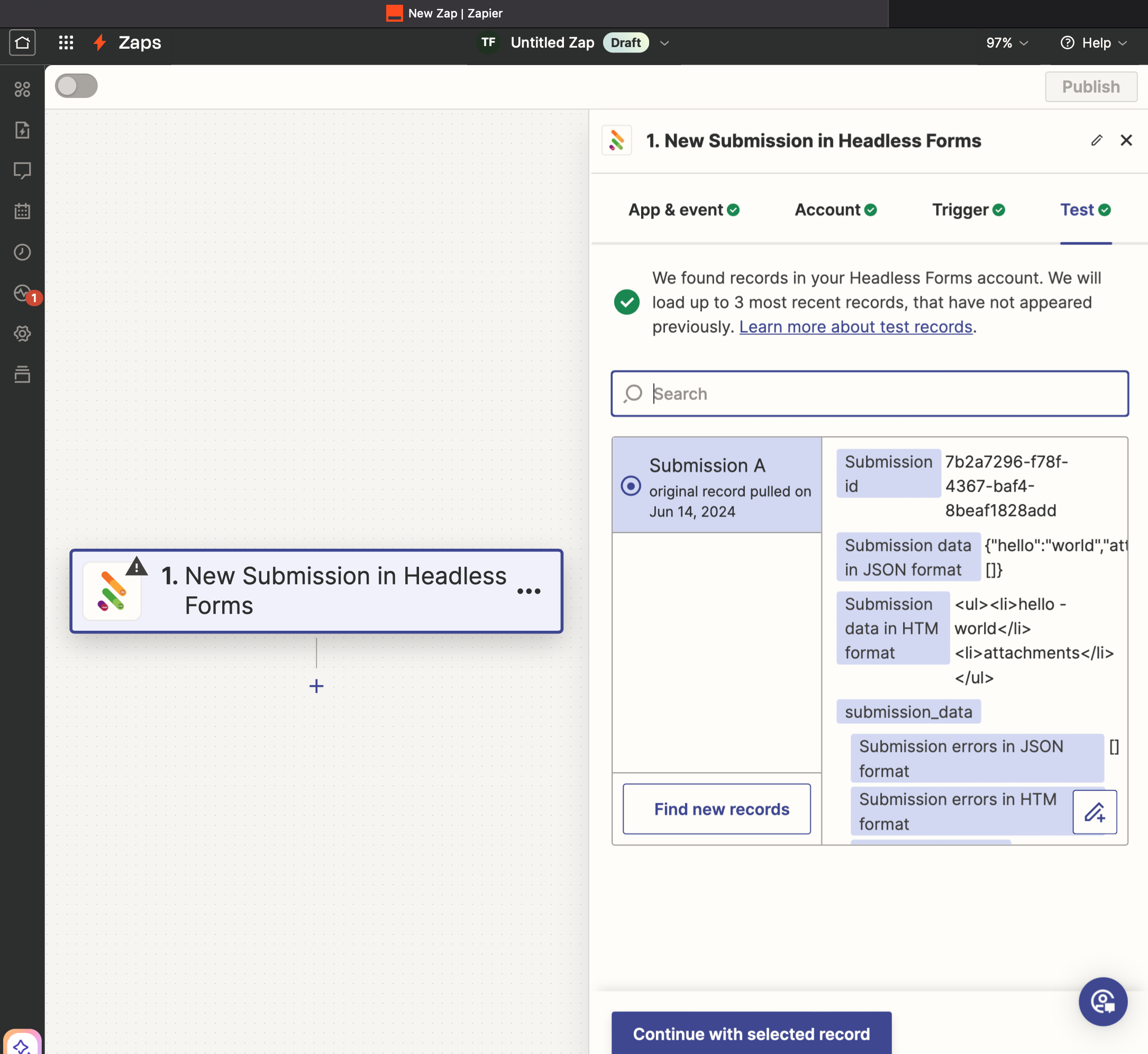Select the Submission A radio button
This screenshot has width=1148, height=1054.
(x=631, y=486)
